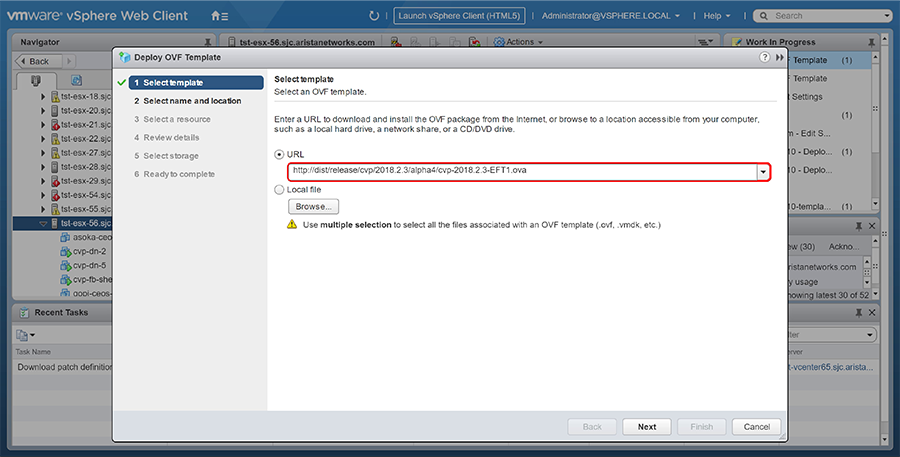Viewport: 900px width, 457px height.
Task: Click the Settings entry in Work In Progress
Action: pos(806,97)
